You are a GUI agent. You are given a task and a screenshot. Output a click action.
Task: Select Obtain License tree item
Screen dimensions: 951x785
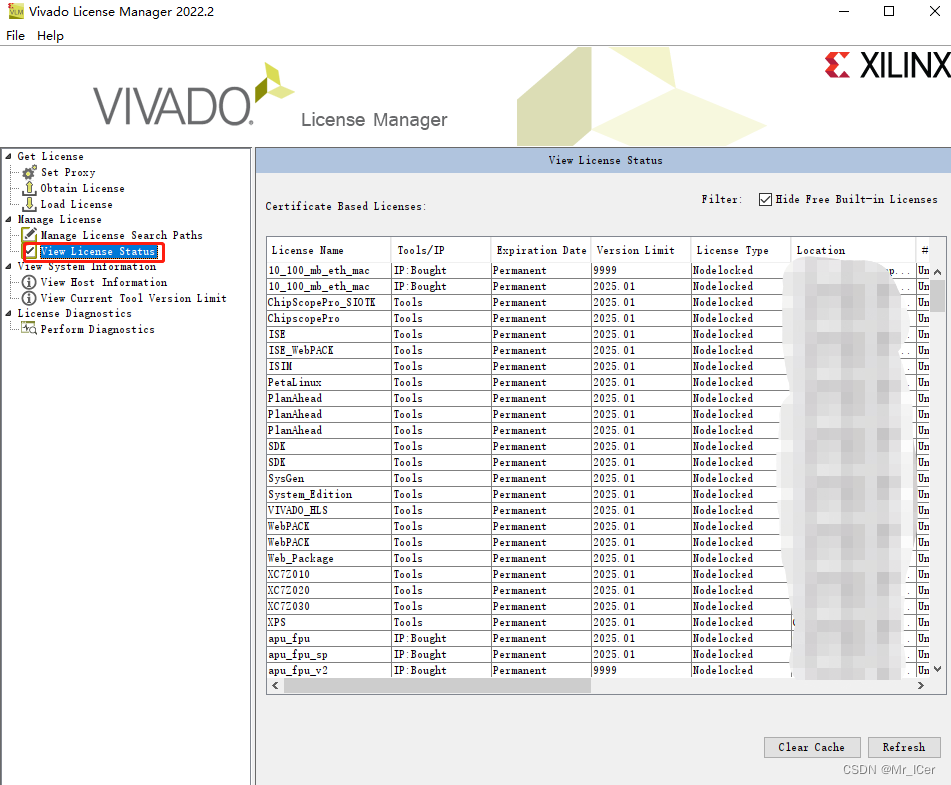[x=82, y=188]
